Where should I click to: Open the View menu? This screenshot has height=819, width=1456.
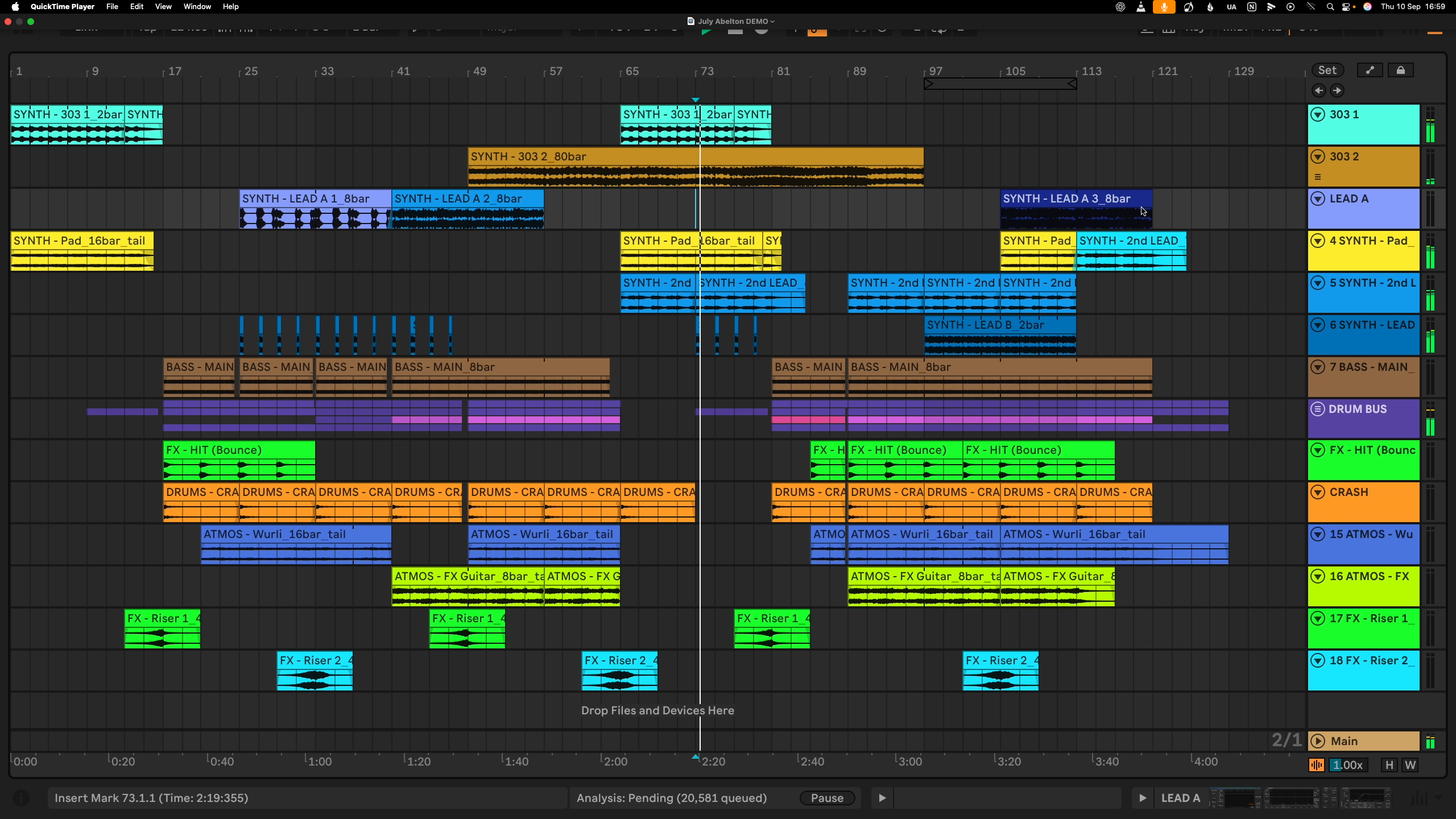click(x=163, y=7)
